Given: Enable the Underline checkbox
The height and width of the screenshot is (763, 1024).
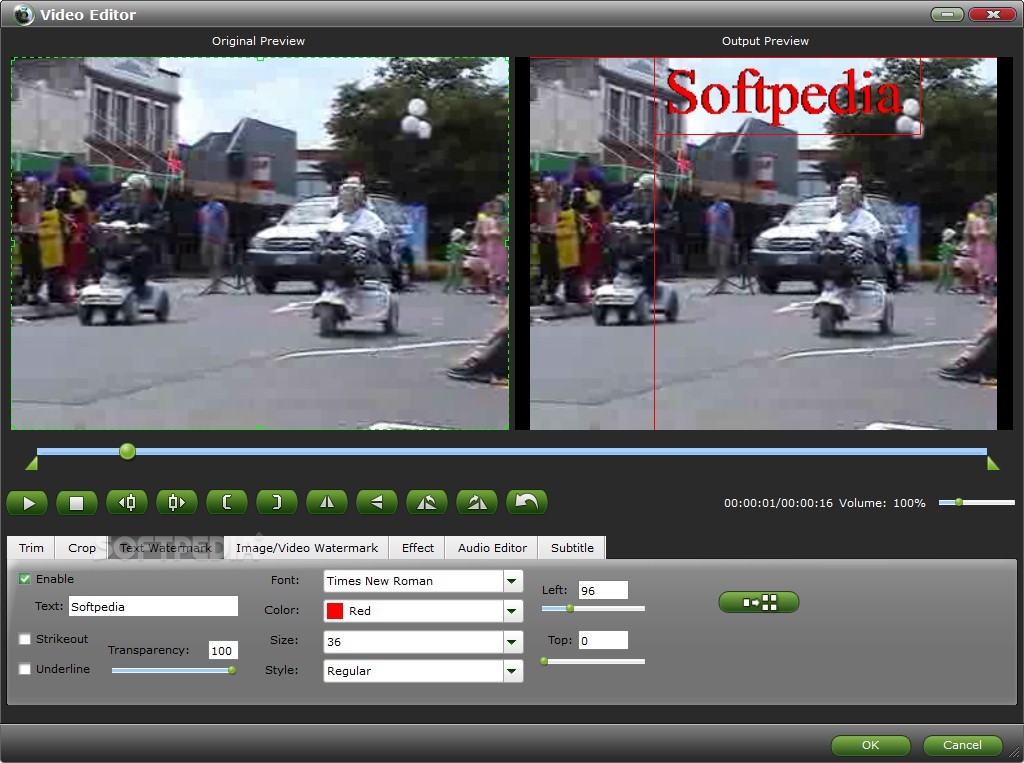Looking at the screenshot, I should click(25, 669).
